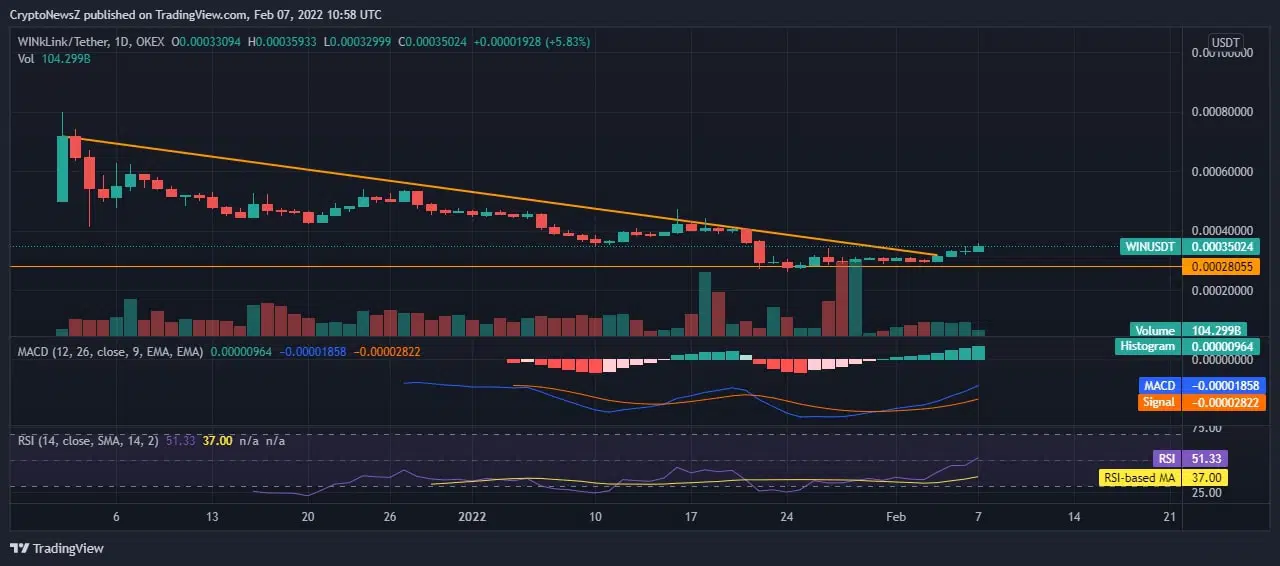Click the blue MACD axis label
The height and width of the screenshot is (566, 1280).
(x=1159, y=385)
